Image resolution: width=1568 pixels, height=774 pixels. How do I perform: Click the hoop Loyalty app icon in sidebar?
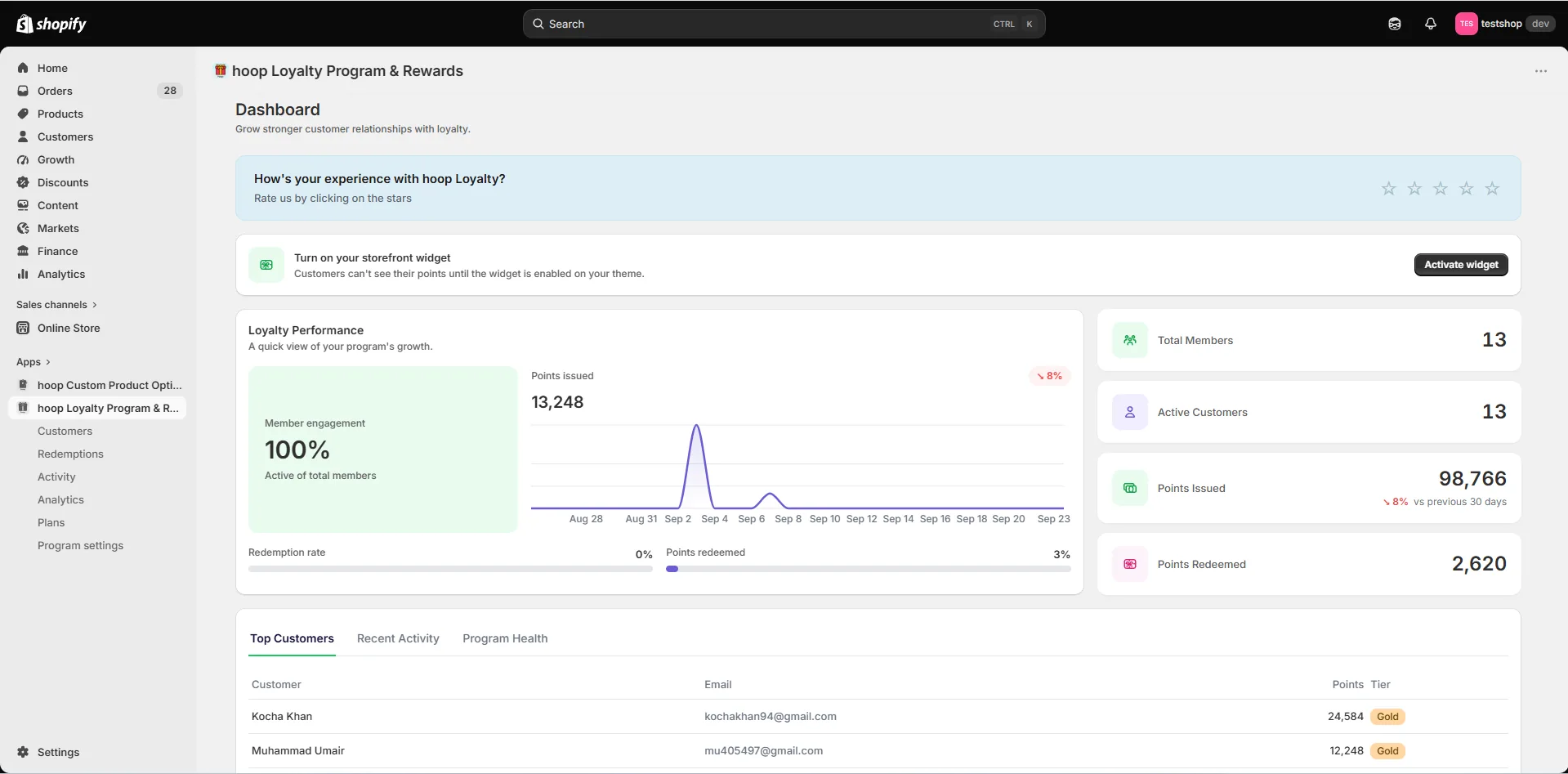coord(23,408)
